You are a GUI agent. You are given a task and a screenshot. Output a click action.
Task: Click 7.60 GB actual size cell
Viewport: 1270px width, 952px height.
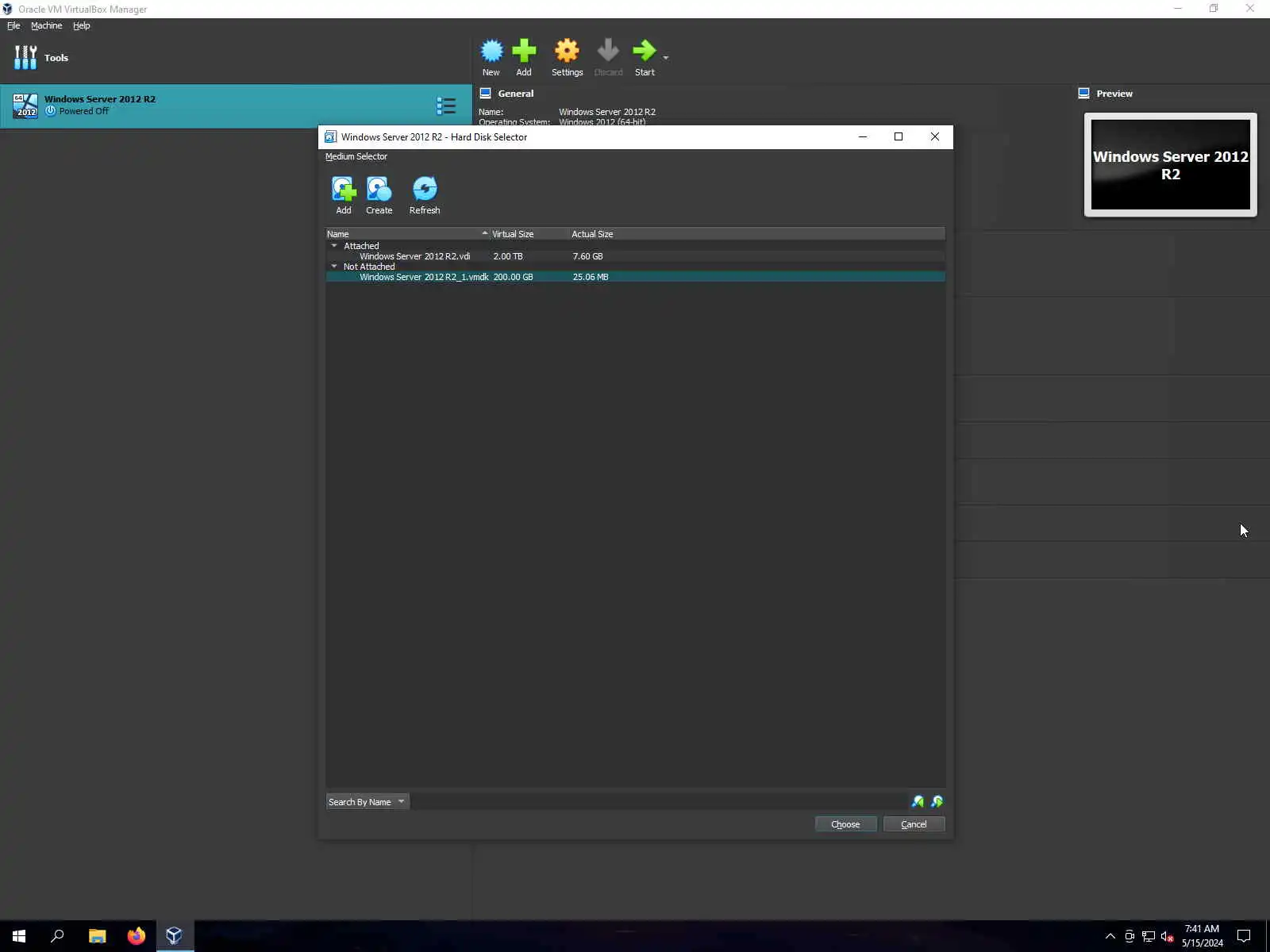coord(588,256)
